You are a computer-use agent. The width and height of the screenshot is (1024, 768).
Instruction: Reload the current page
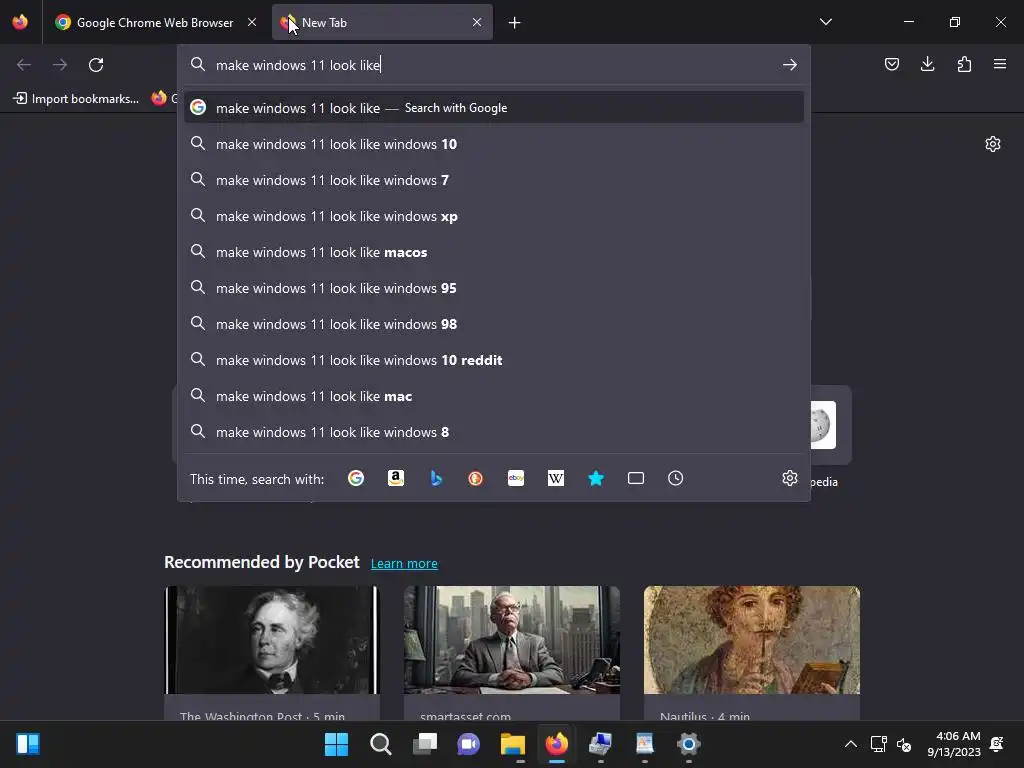(x=96, y=65)
